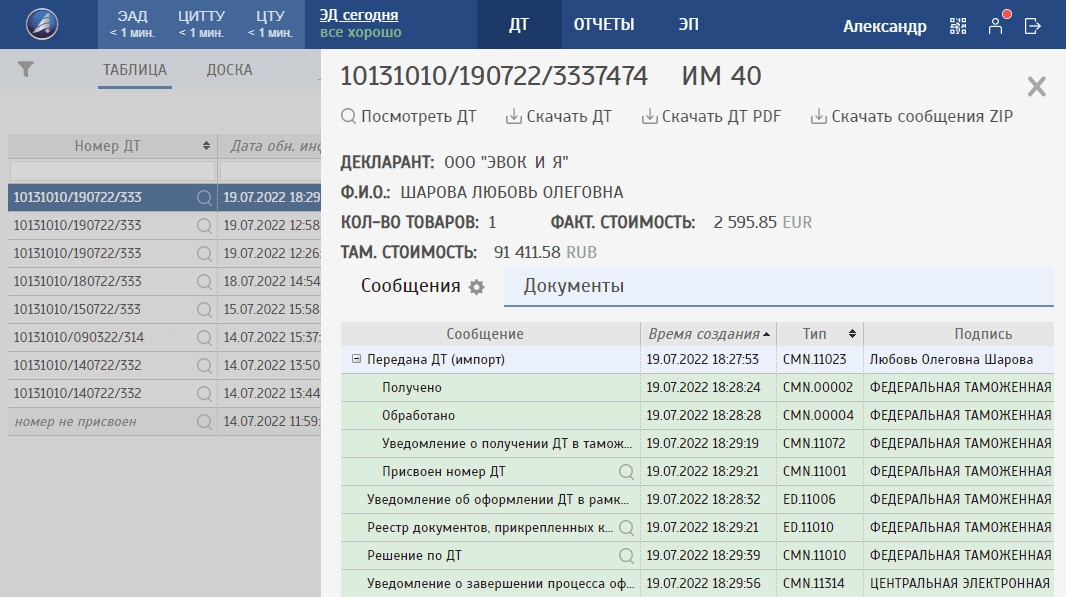This screenshot has width=1066, height=597.
Task: Click the logout icon
Action: click(x=1033, y=26)
